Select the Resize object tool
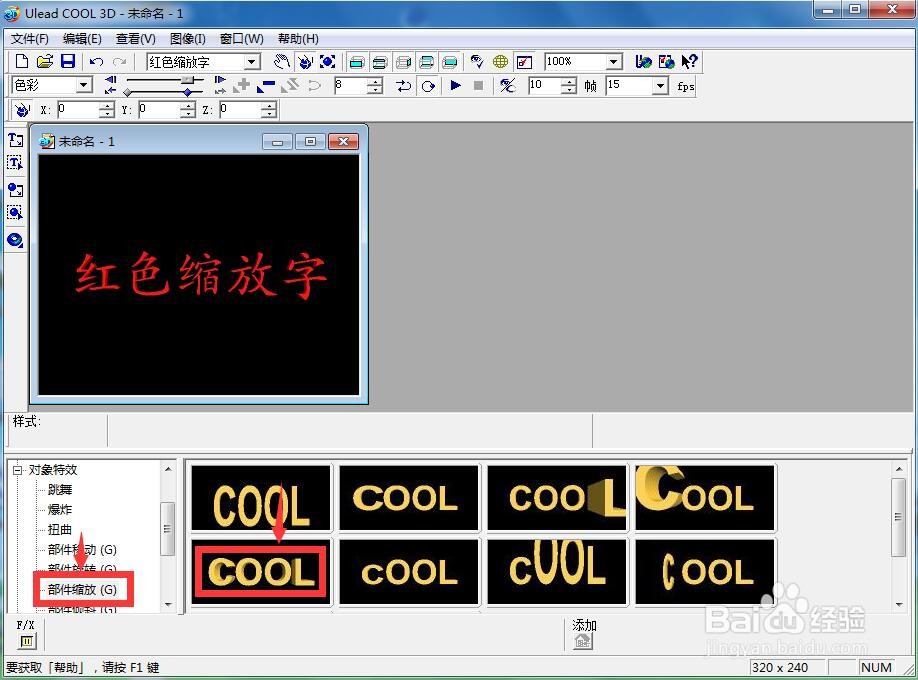 (328, 61)
